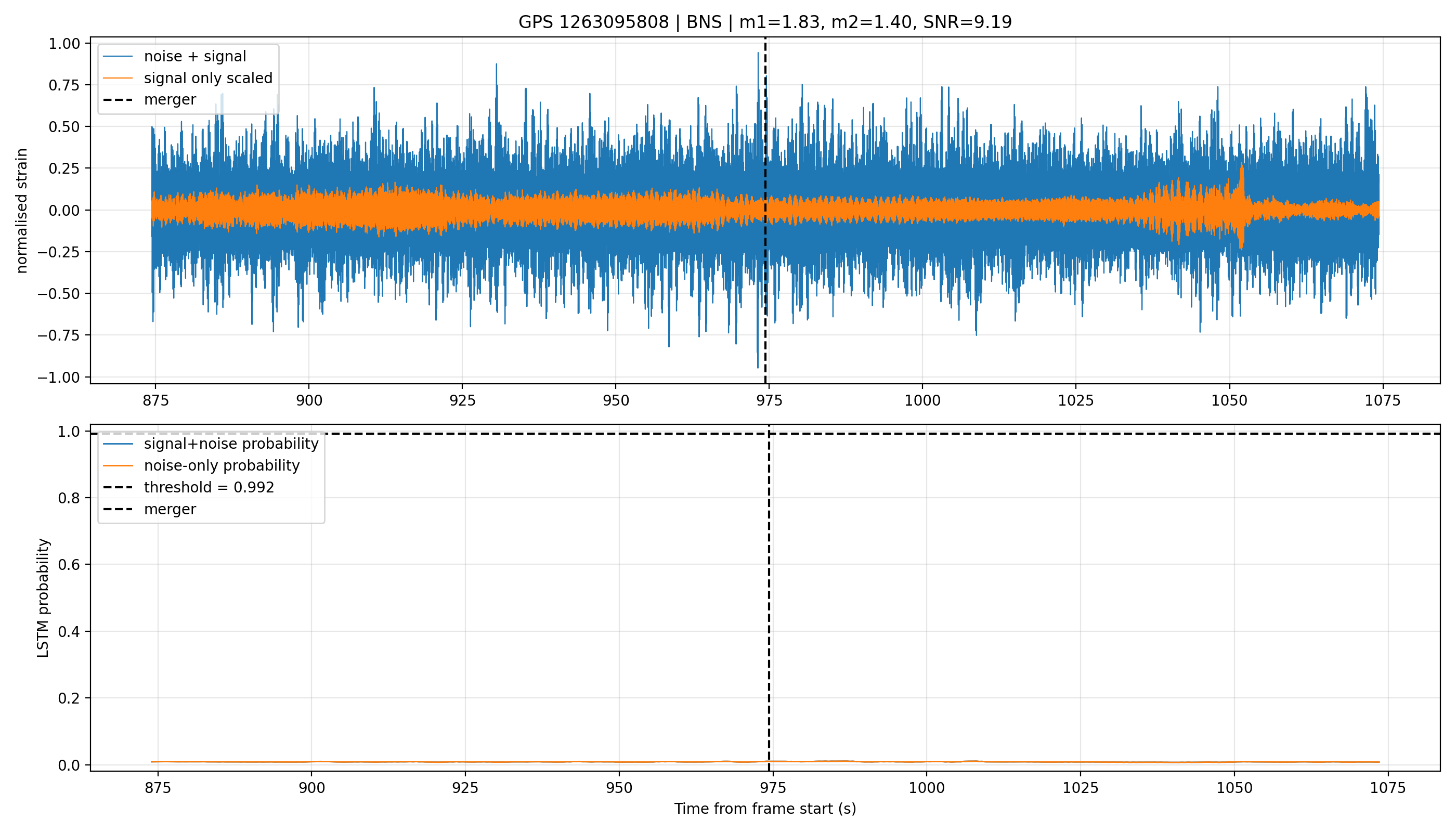This screenshot has width=1456, height=832.
Task: Click the 'merger' label in top legend
Action: point(170,100)
